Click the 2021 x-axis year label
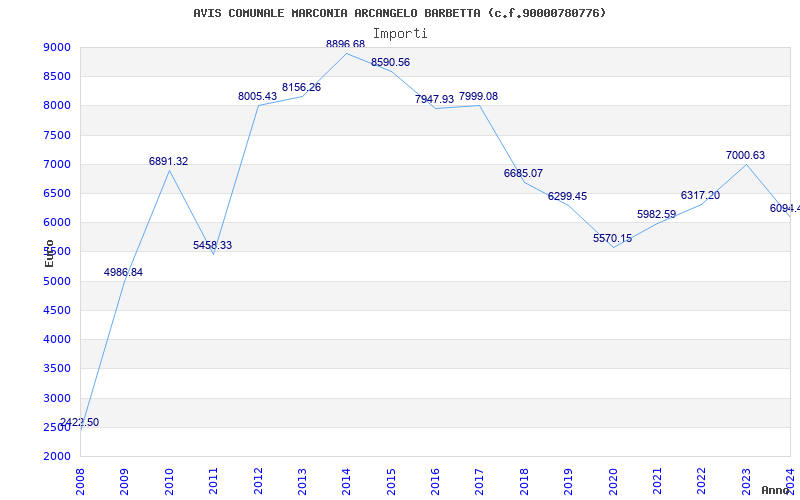 [657, 482]
